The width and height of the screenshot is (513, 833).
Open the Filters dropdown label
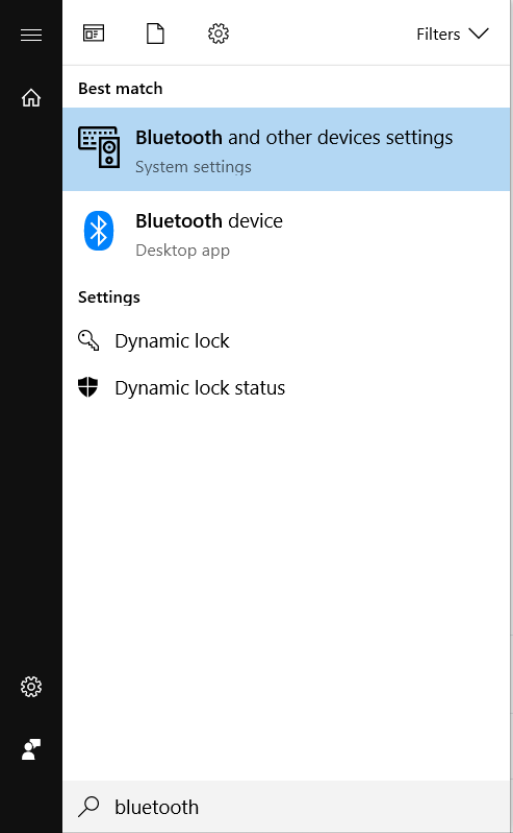(438, 34)
